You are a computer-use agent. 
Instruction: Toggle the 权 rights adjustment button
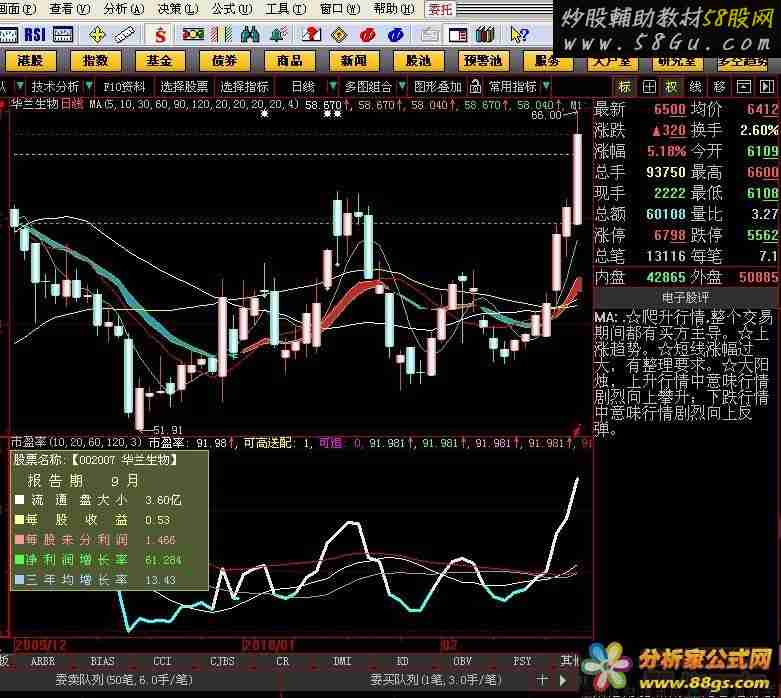tap(672, 87)
